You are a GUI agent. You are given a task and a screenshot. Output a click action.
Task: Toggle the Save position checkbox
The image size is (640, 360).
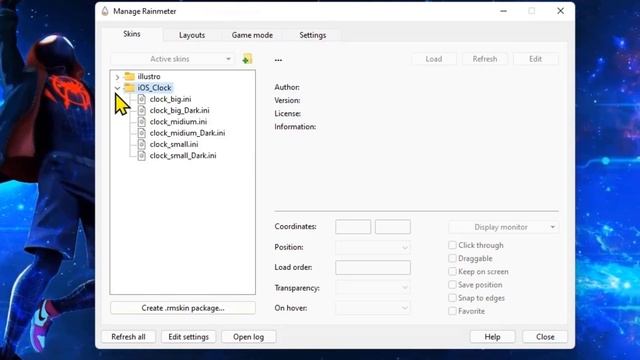452,284
